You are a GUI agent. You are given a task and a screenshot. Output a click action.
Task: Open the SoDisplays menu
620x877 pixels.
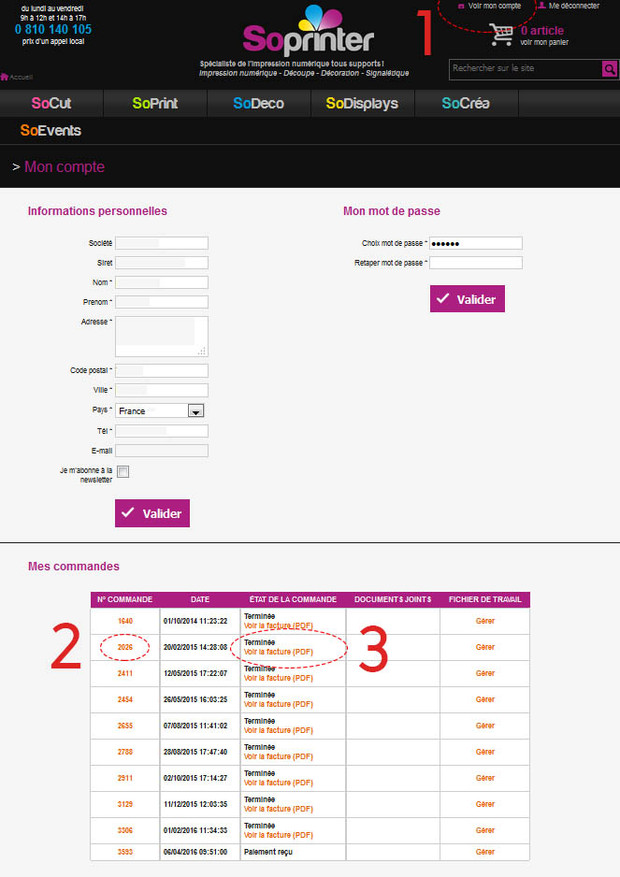point(362,103)
